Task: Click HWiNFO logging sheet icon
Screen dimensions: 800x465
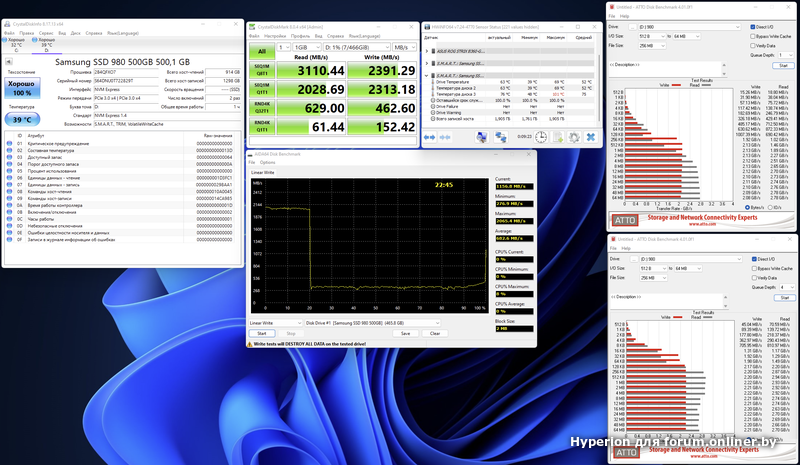Action: pyautogui.click(x=558, y=137)
